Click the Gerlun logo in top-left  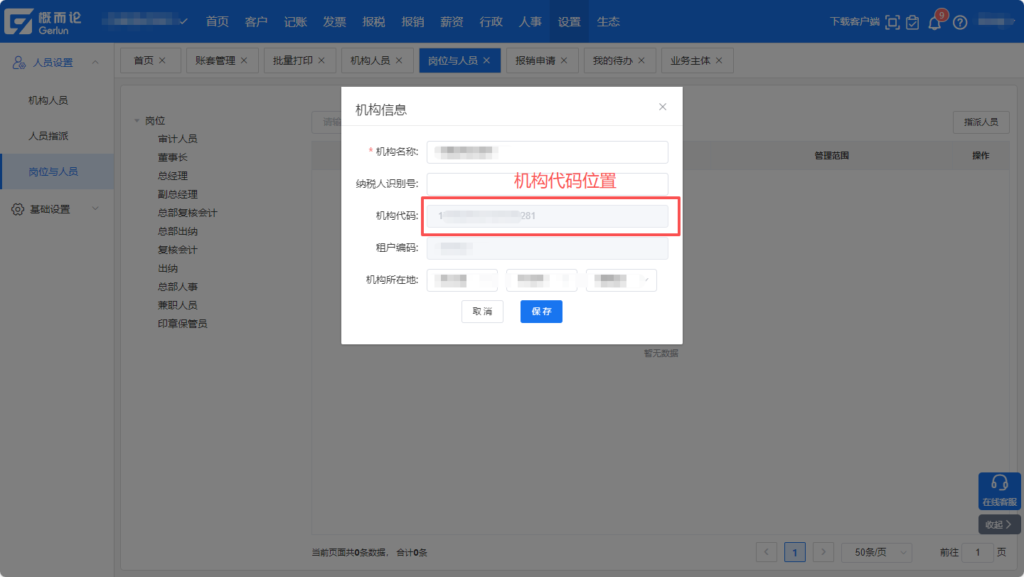pos(45,21)
